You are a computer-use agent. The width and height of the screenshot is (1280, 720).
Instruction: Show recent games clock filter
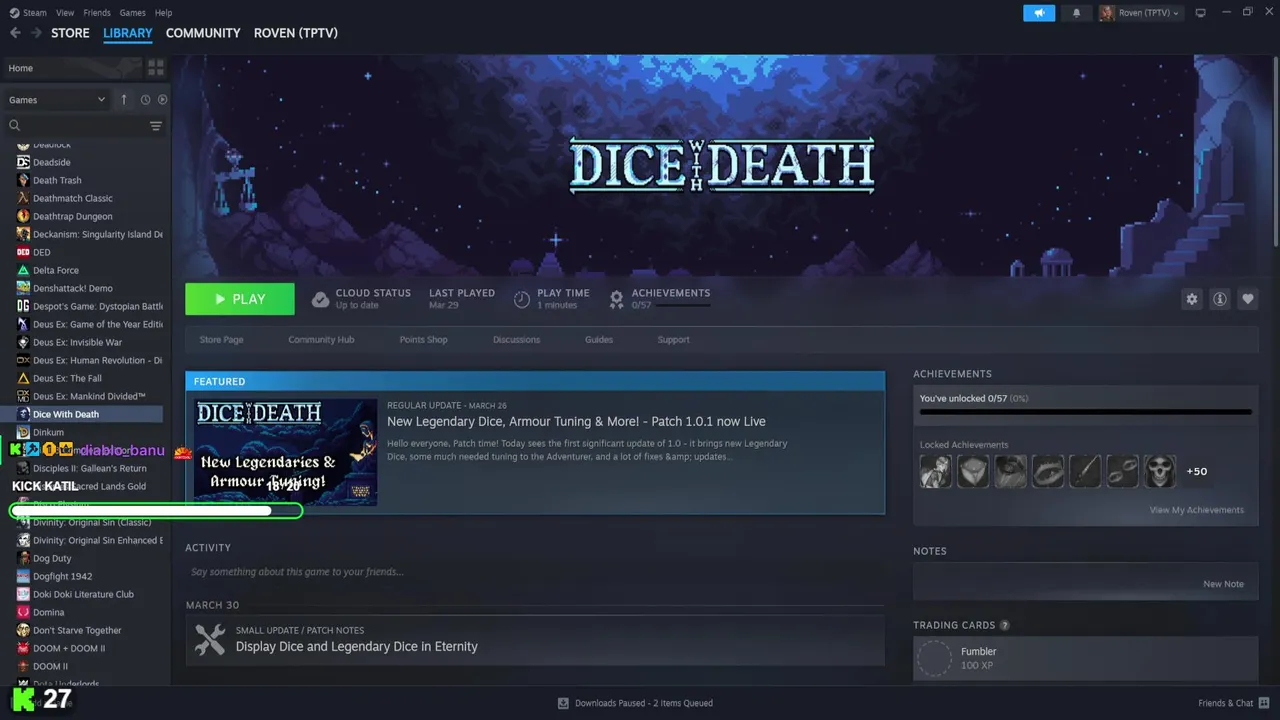tap(145, 100)
